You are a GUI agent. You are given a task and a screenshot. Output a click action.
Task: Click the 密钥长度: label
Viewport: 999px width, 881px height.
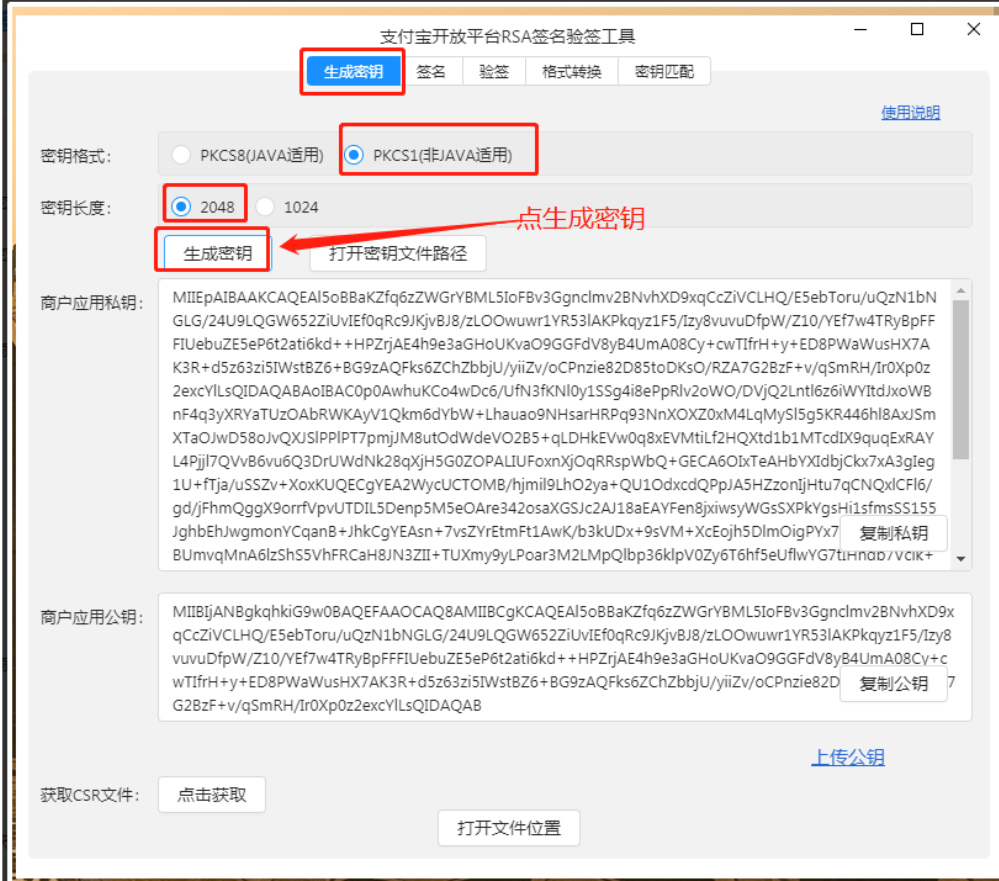point(76,208)
